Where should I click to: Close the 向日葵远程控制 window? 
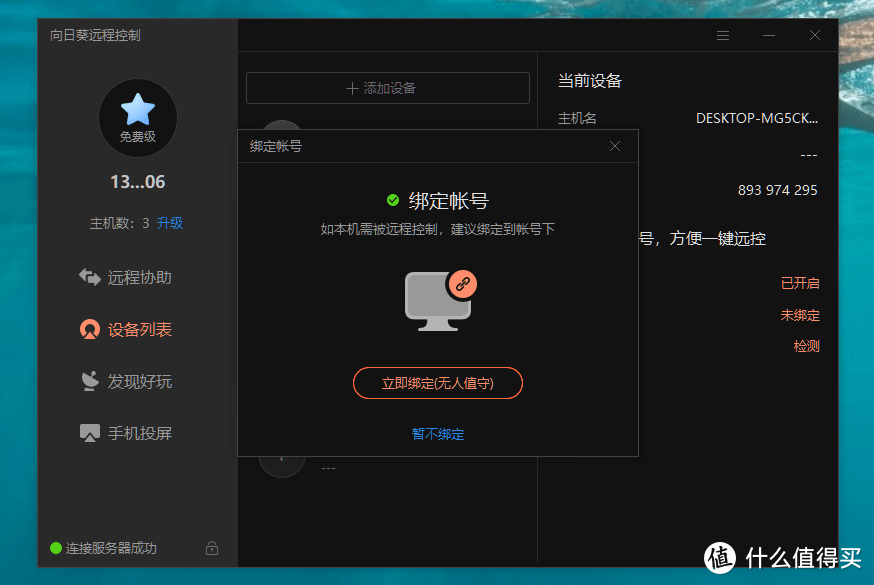point(814,36)
